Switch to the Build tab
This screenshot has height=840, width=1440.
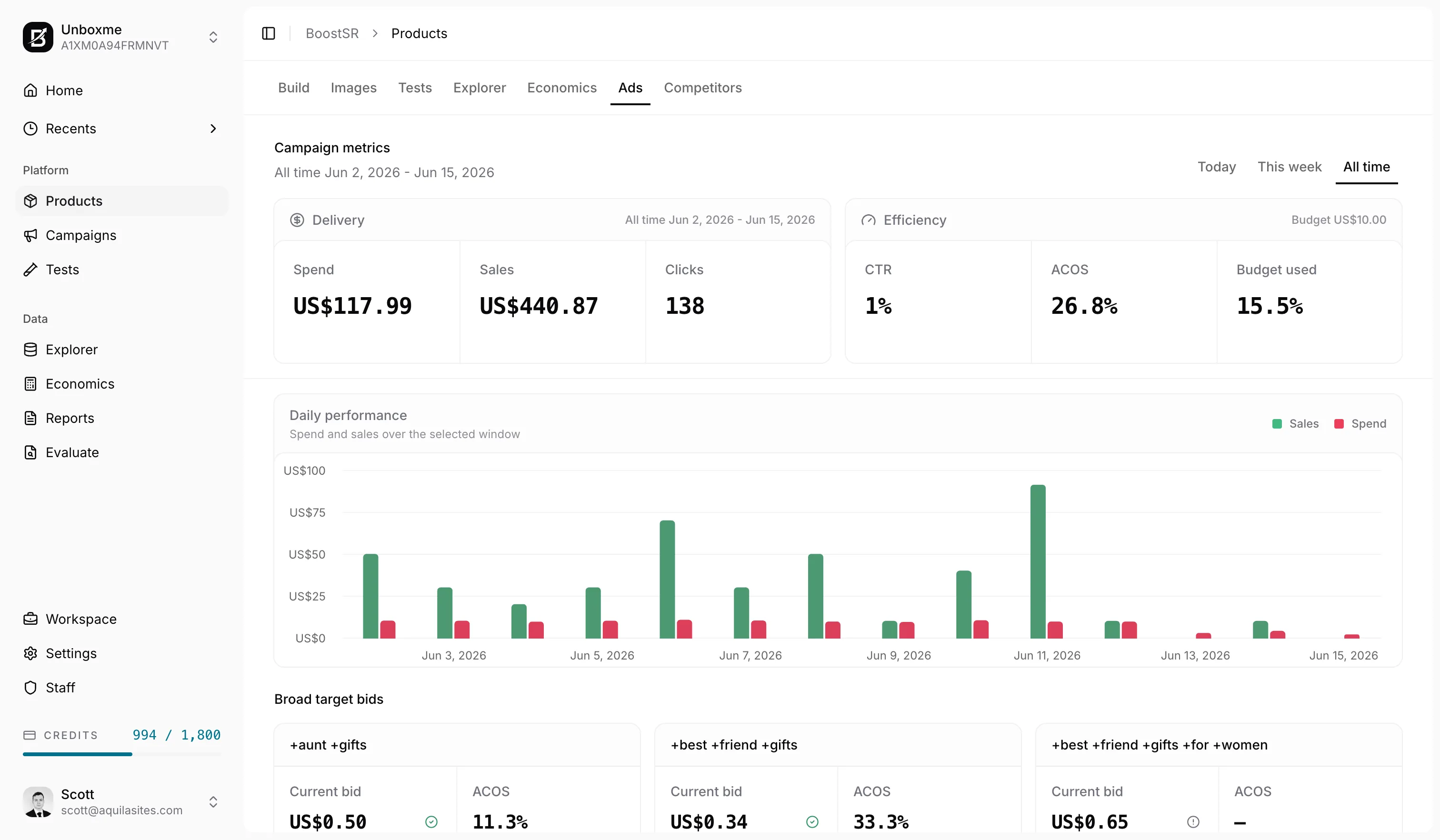click(x=294, y=88)
